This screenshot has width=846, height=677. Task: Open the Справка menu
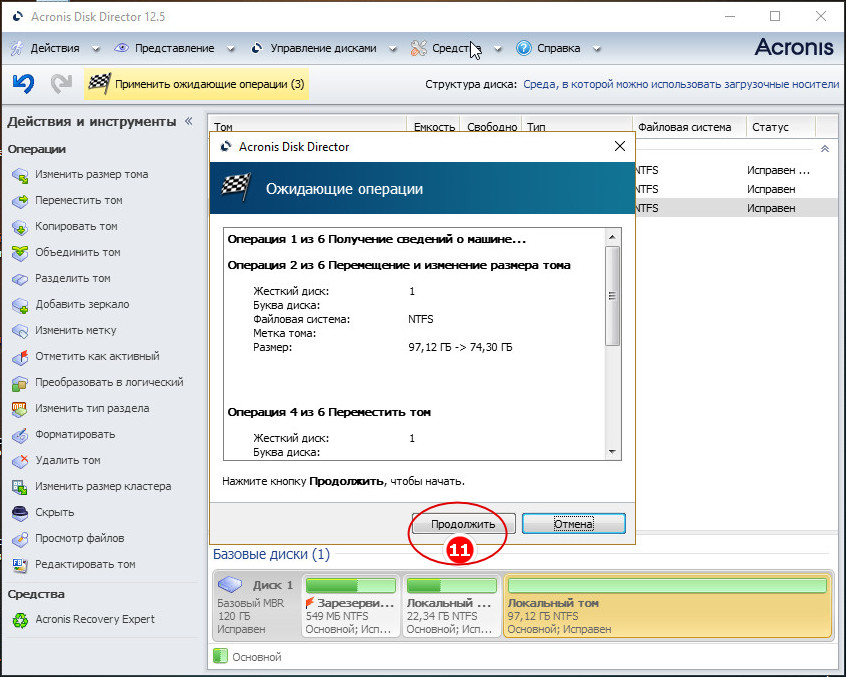click(x=558, y=48)
